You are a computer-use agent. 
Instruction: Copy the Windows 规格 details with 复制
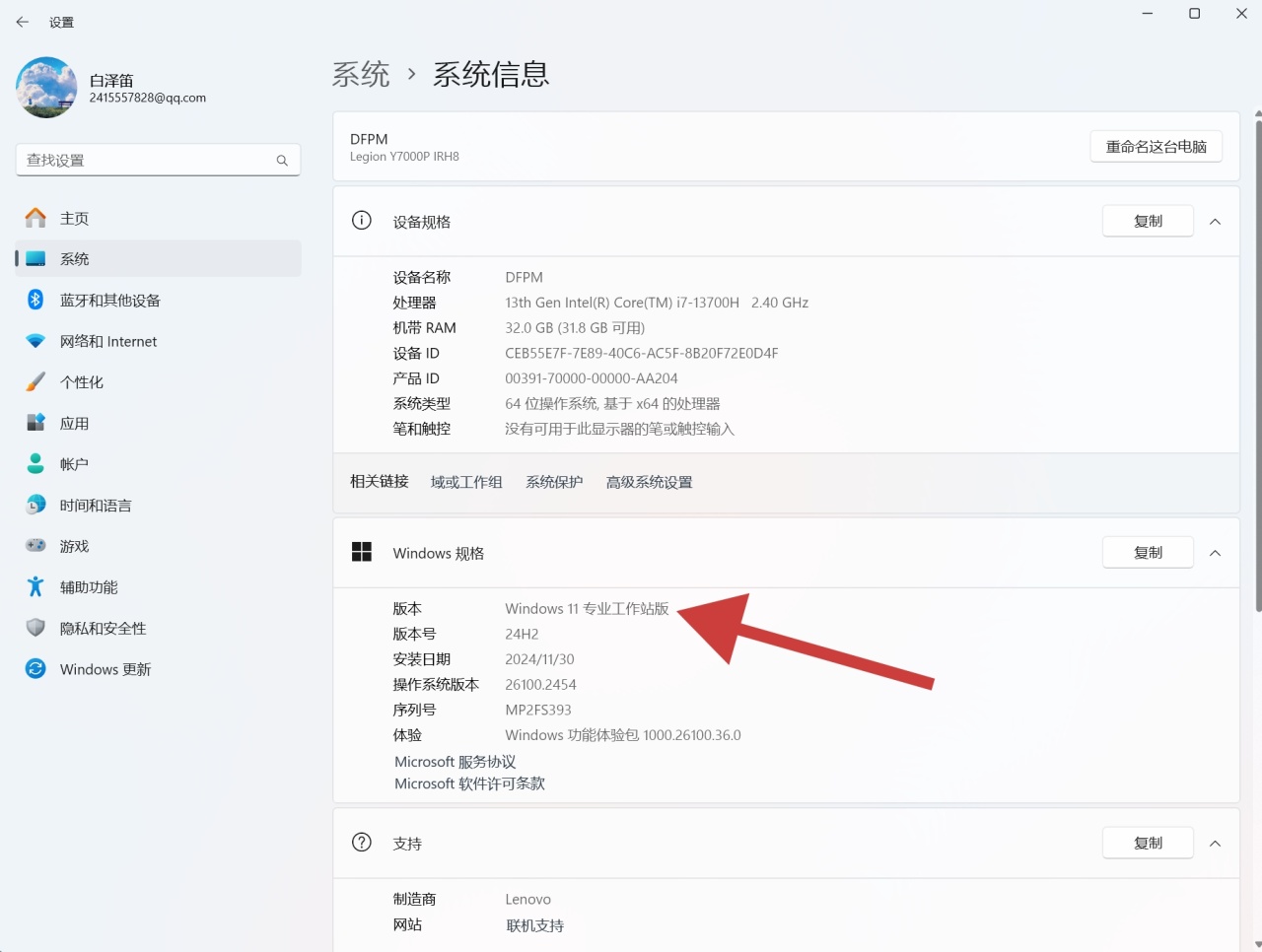click(1148, 553)
